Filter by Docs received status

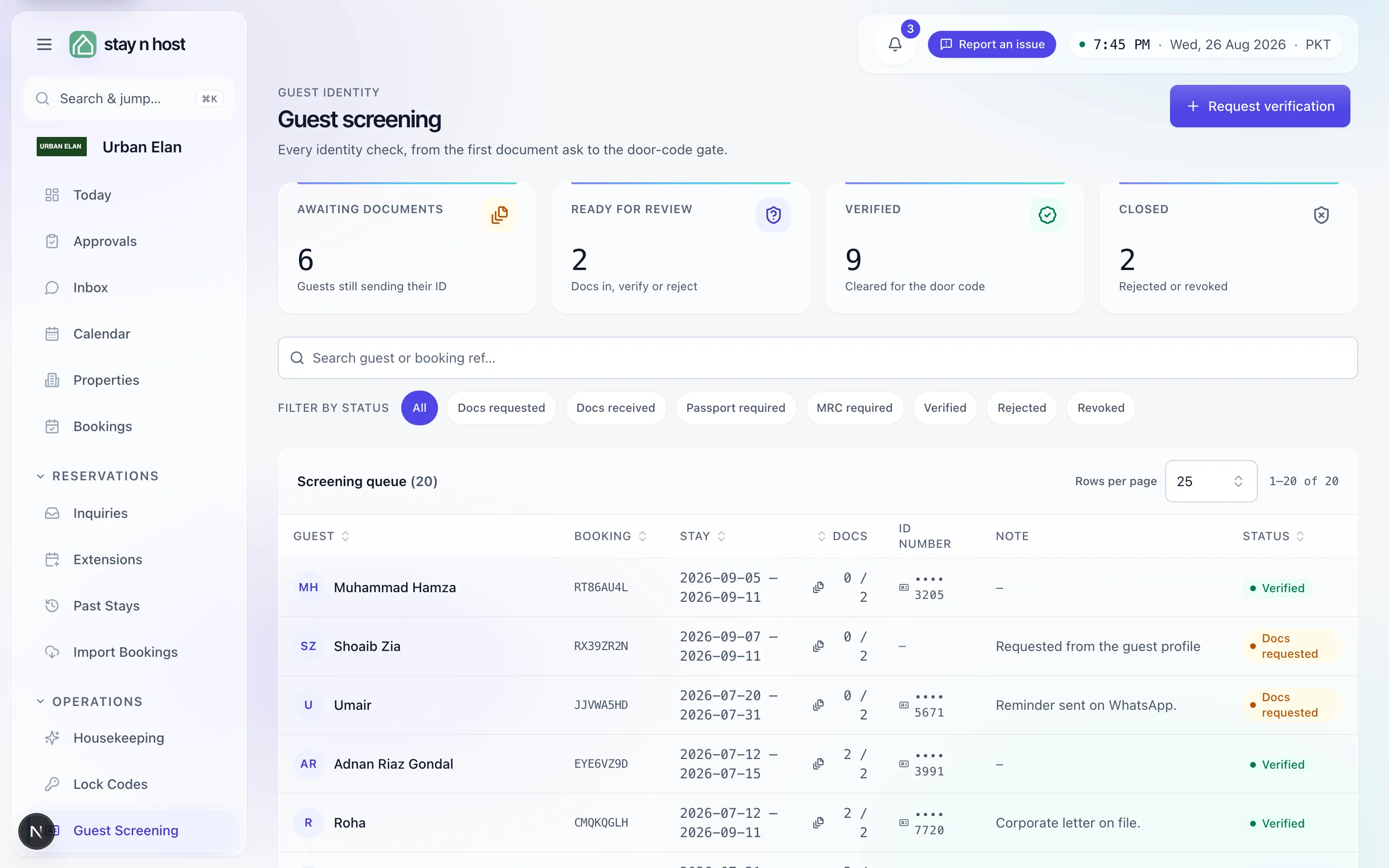tap(615, 408)
